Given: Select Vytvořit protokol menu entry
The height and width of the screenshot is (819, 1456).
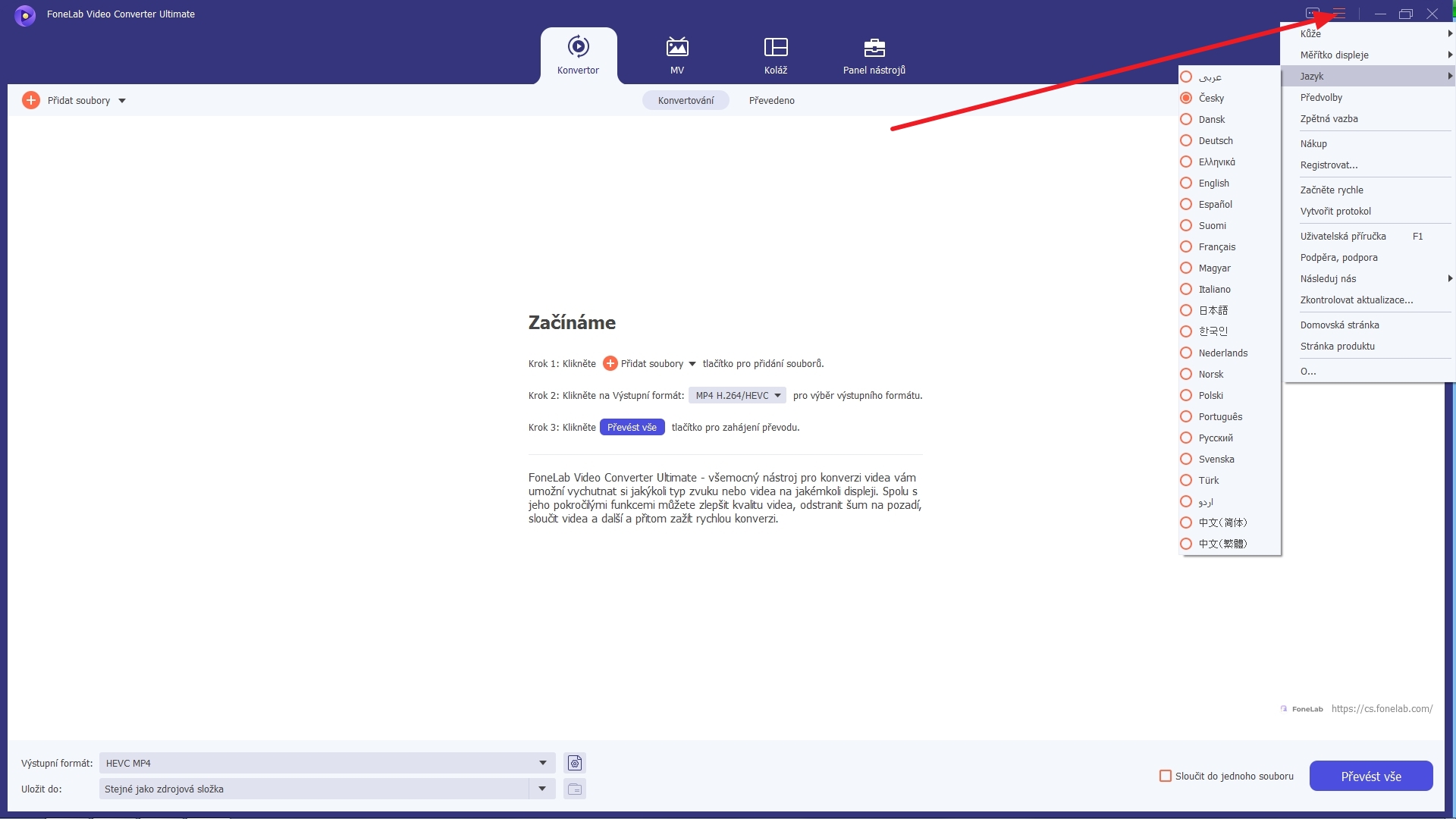Looking at the screenshot, I should [x=1369, y=211].
